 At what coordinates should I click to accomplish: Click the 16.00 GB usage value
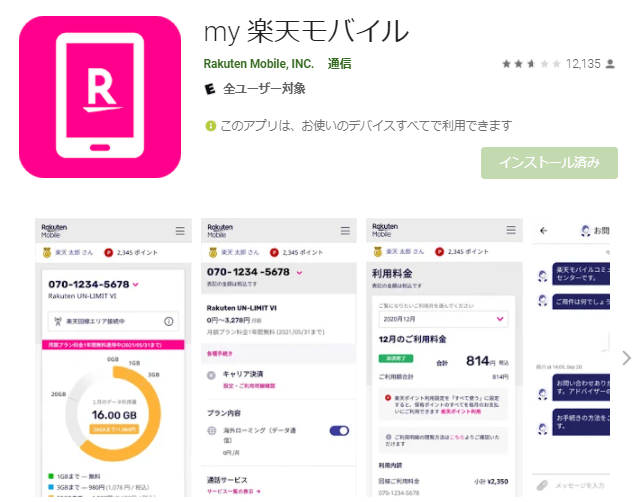pos(114,415)
